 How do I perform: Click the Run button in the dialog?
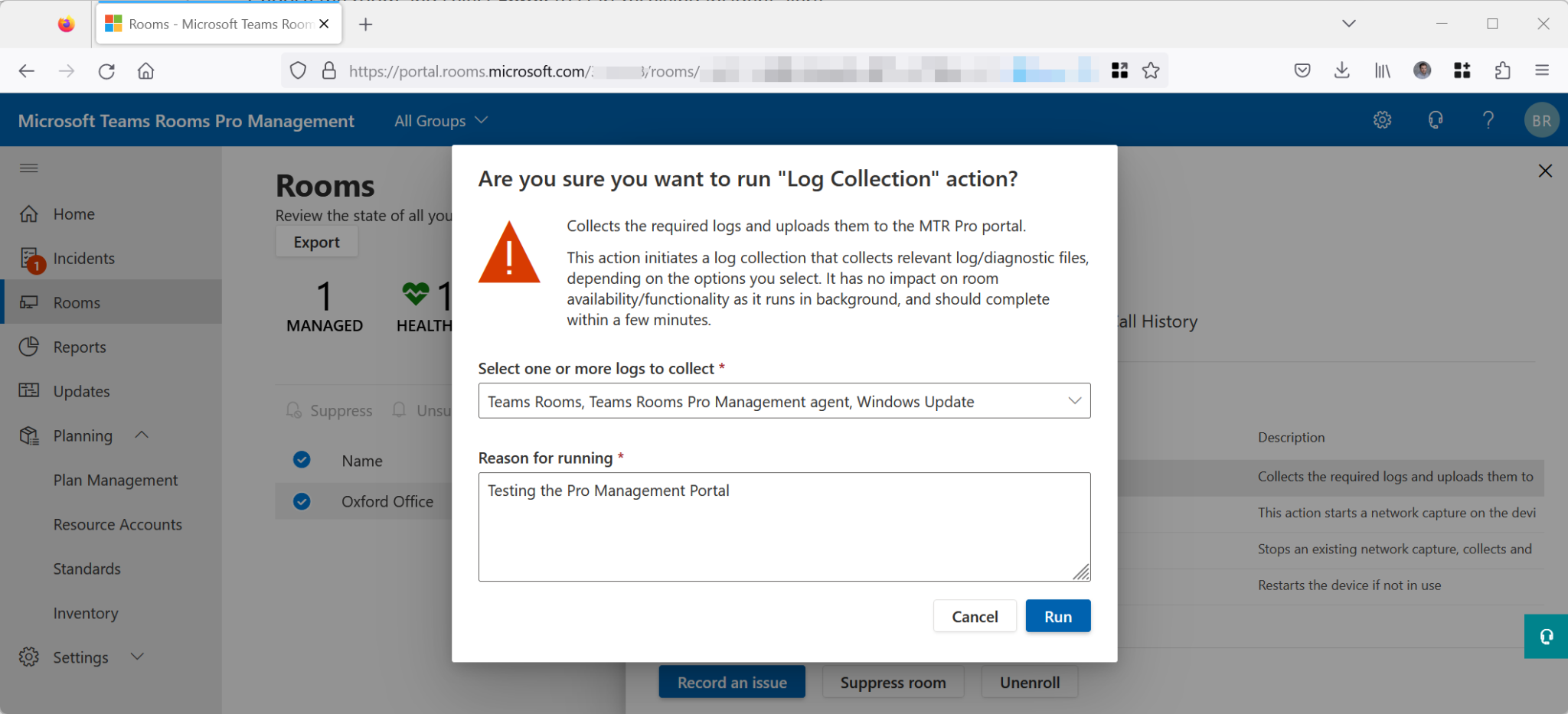[1057, 615]
